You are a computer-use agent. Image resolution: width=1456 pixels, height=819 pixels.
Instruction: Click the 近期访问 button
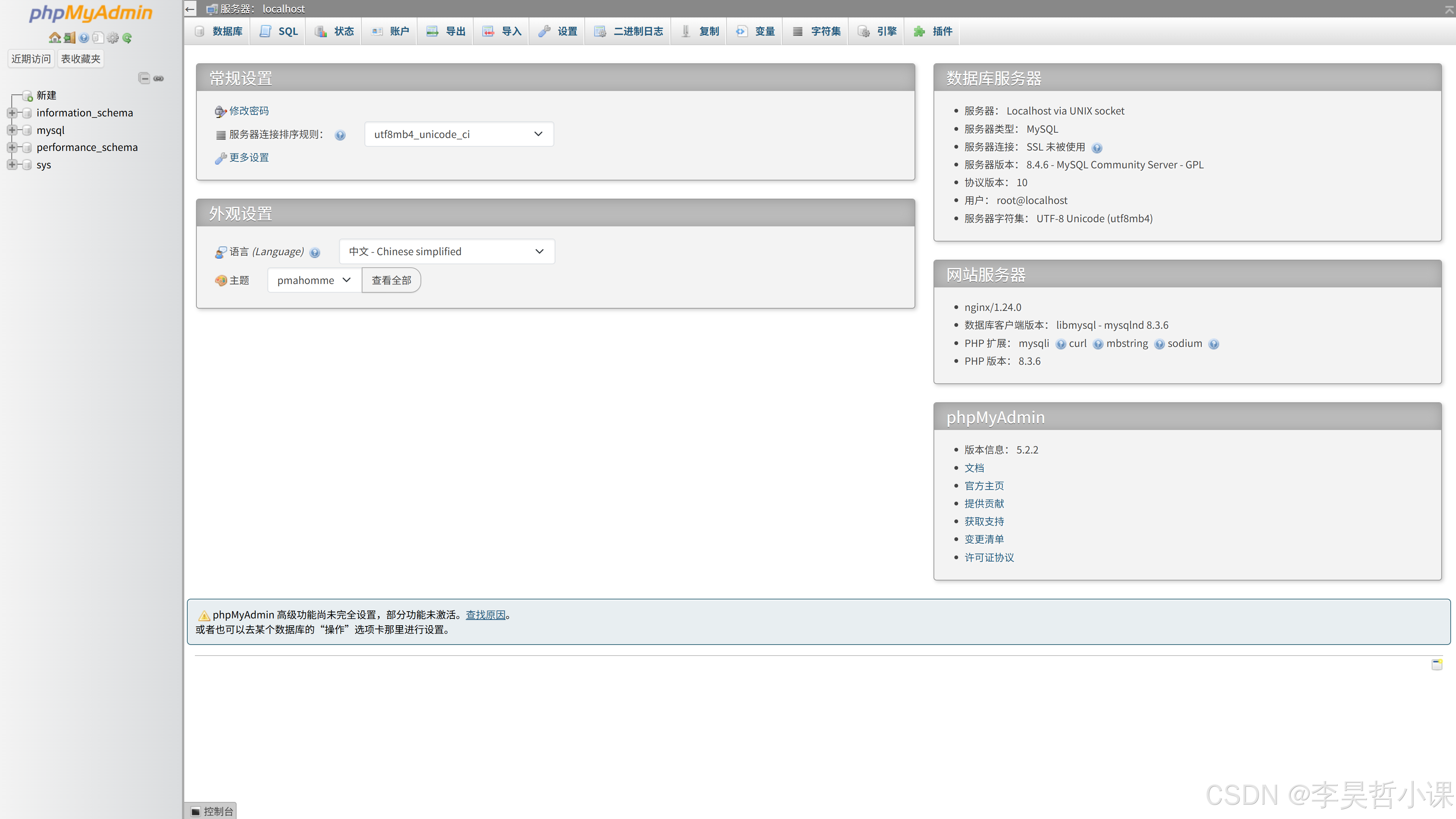click(x=31, y=59)
